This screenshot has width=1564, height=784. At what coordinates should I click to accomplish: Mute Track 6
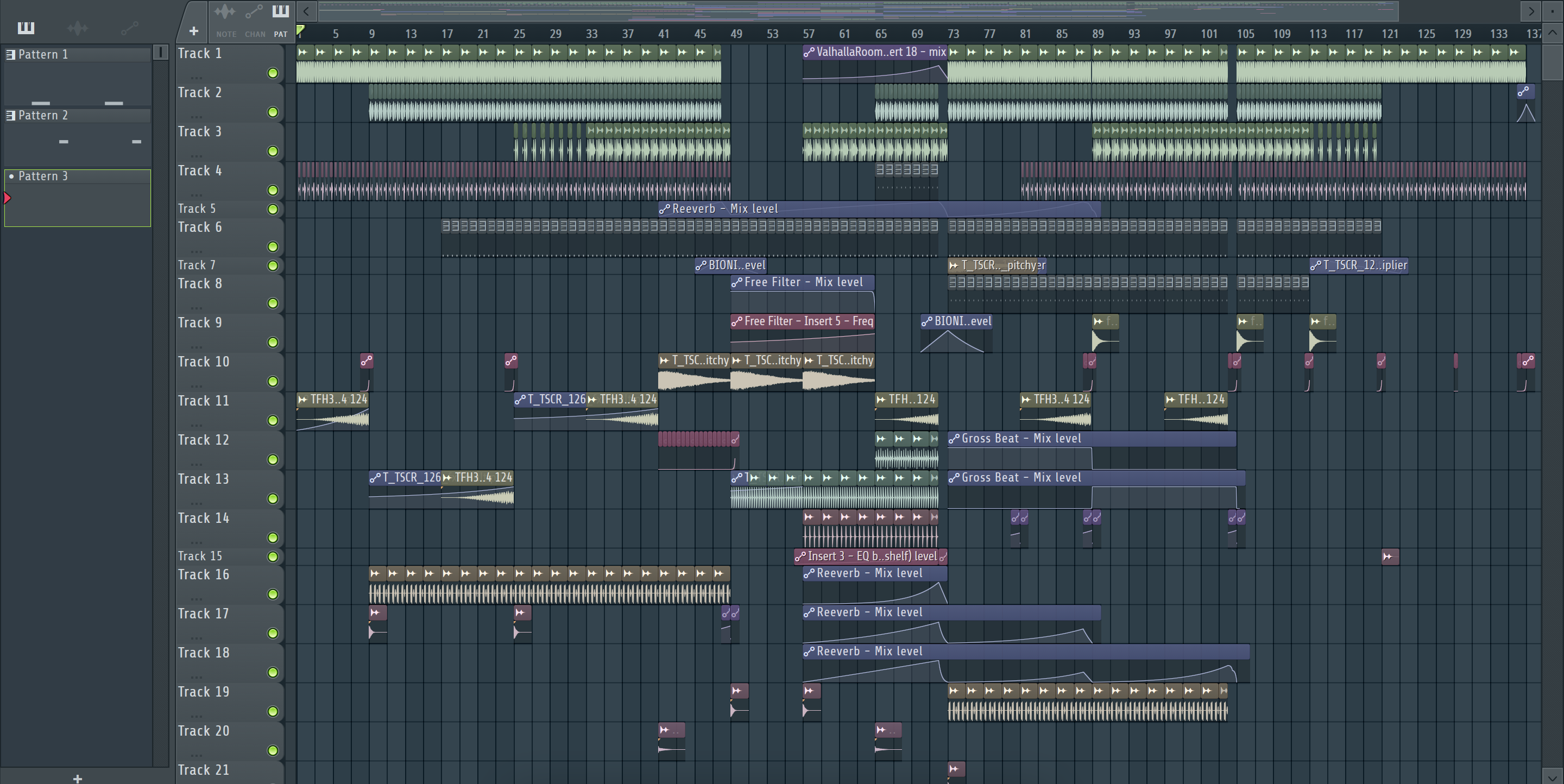[x=273, y=246]
